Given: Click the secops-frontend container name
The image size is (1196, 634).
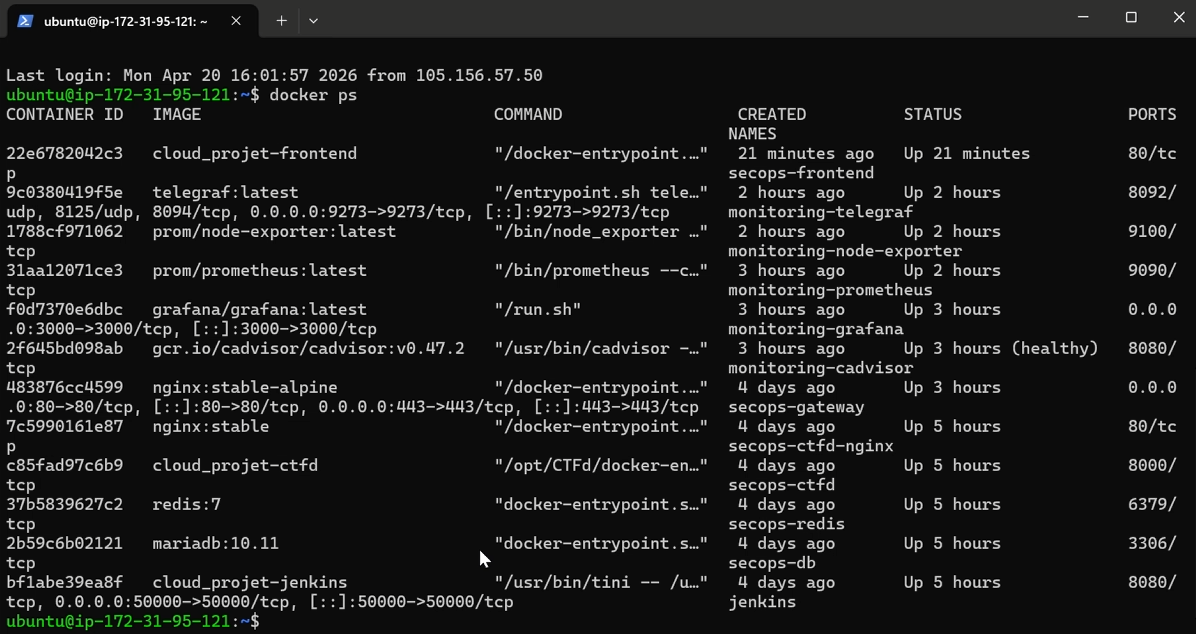Looking at the screenshot, I should tap(801, 173).
